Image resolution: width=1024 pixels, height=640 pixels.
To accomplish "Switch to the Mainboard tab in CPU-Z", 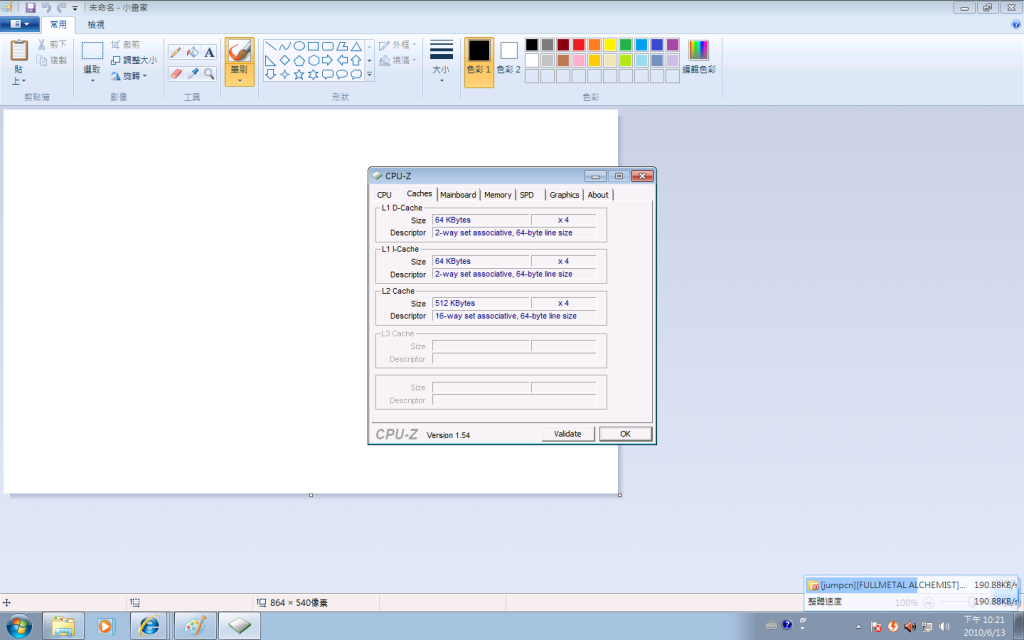I will pos(458,195).
